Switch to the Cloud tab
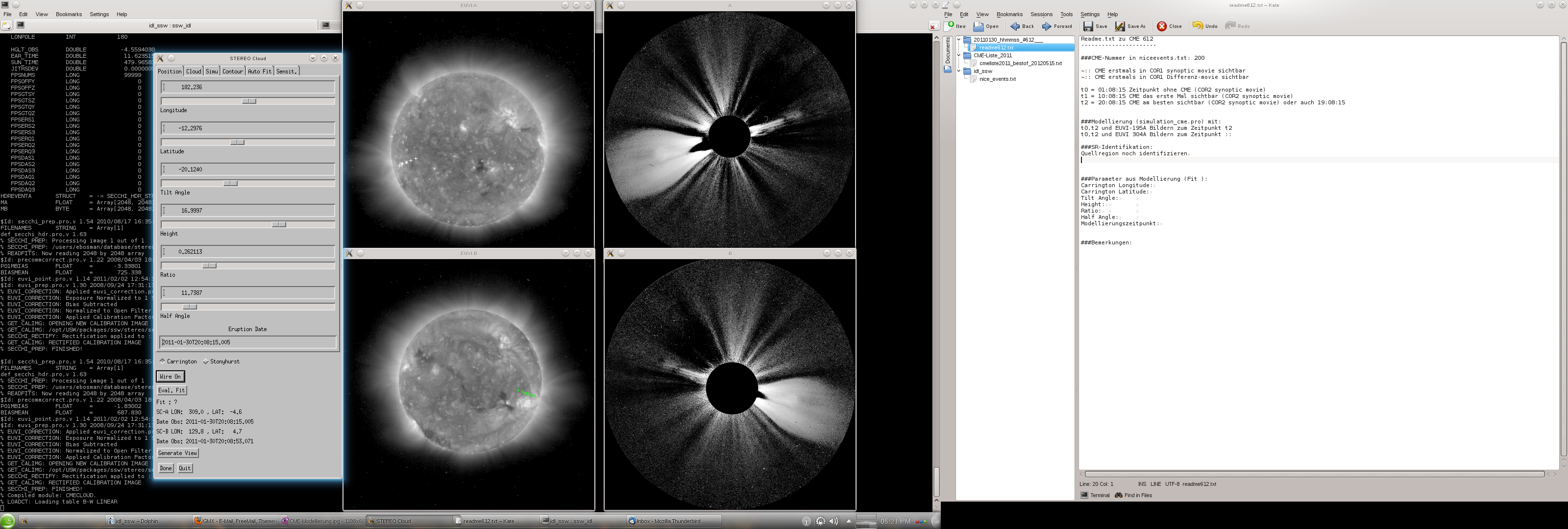 [x=194, y=71]
